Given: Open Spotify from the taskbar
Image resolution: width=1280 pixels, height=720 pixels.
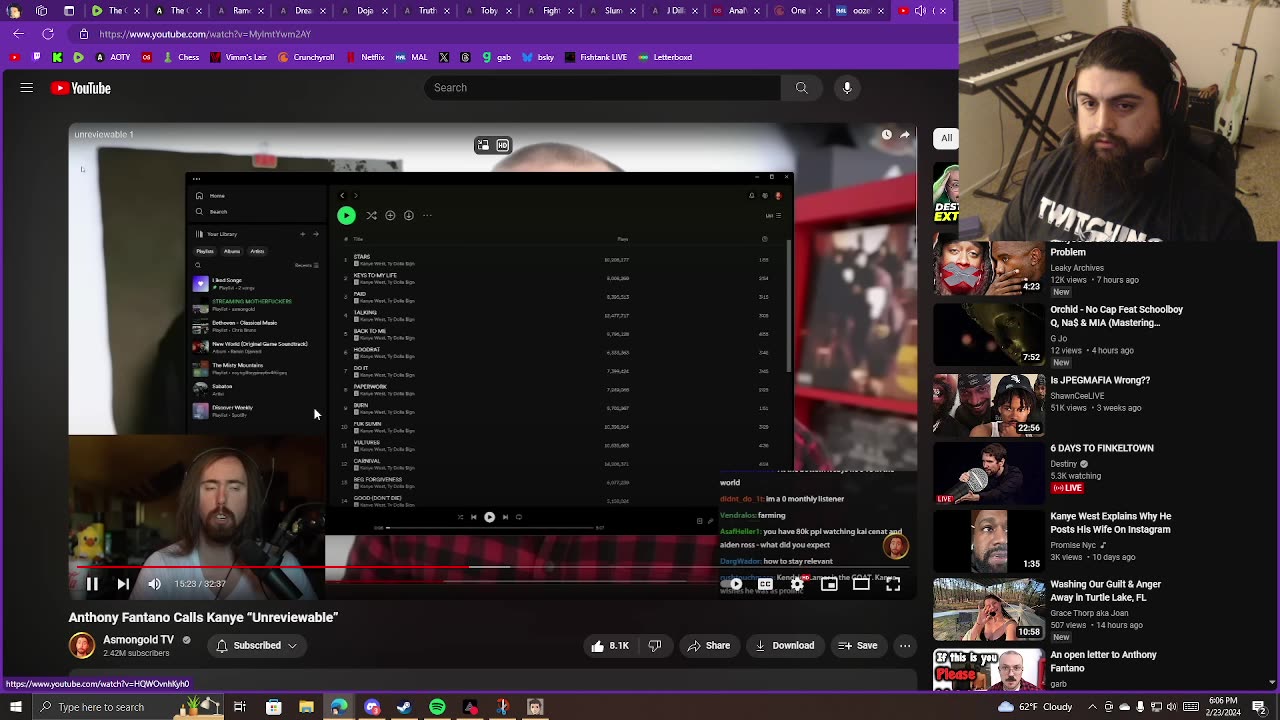Looking at the screenshot, I should pyautogui.click(x=437, y=707).
